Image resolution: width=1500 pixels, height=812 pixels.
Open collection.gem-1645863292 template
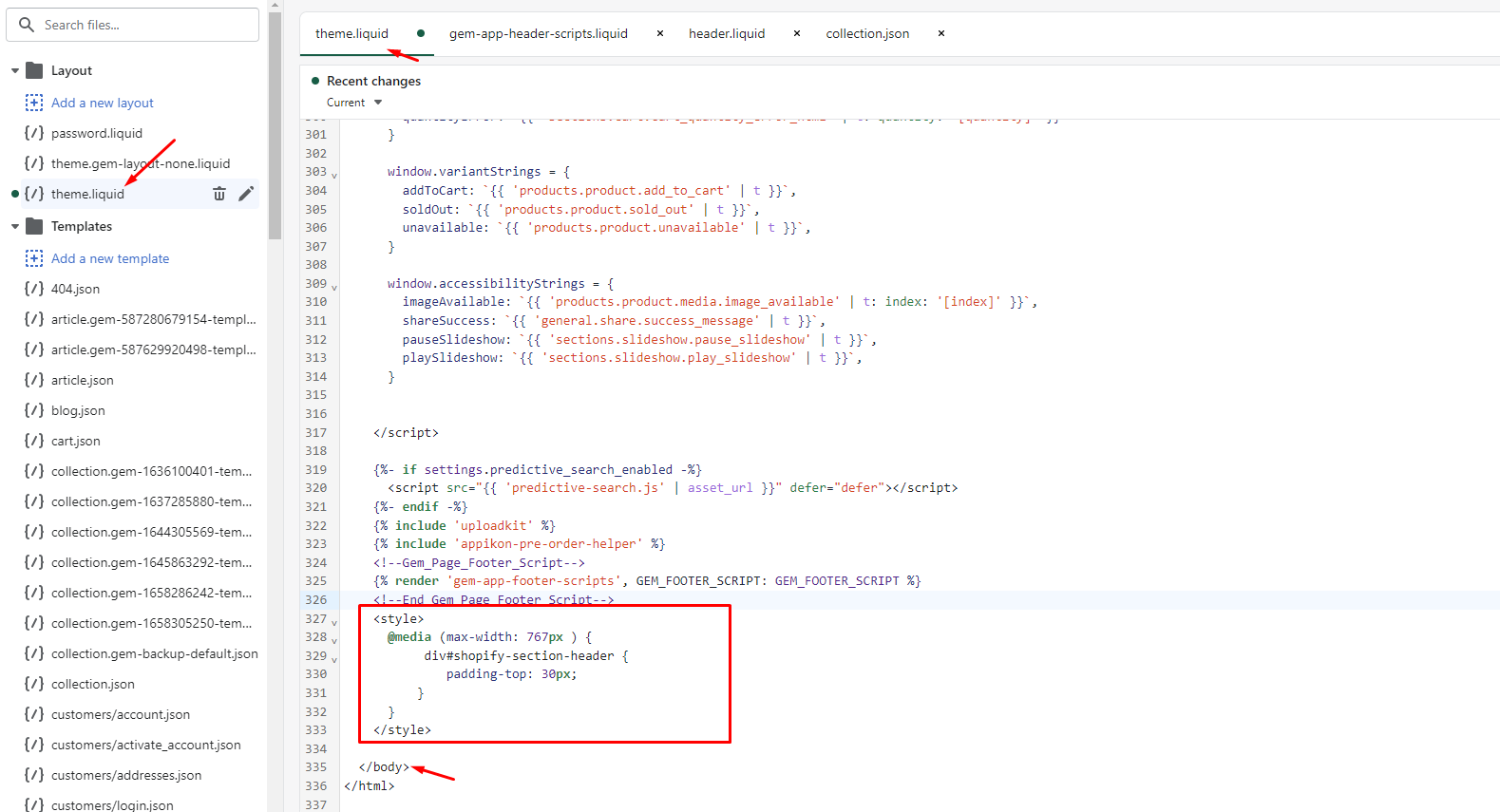(152, 562)
